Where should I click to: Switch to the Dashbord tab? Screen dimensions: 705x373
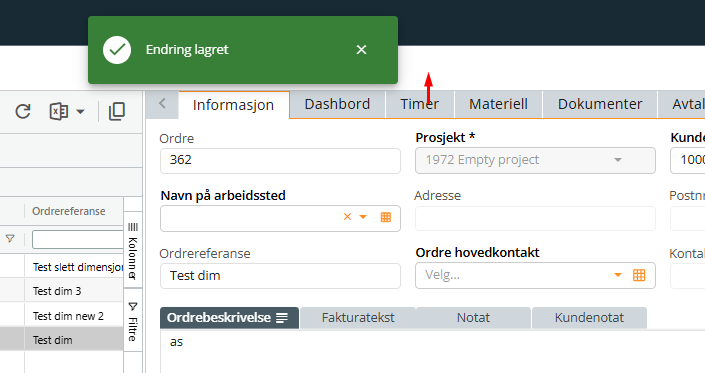point(337,104)
